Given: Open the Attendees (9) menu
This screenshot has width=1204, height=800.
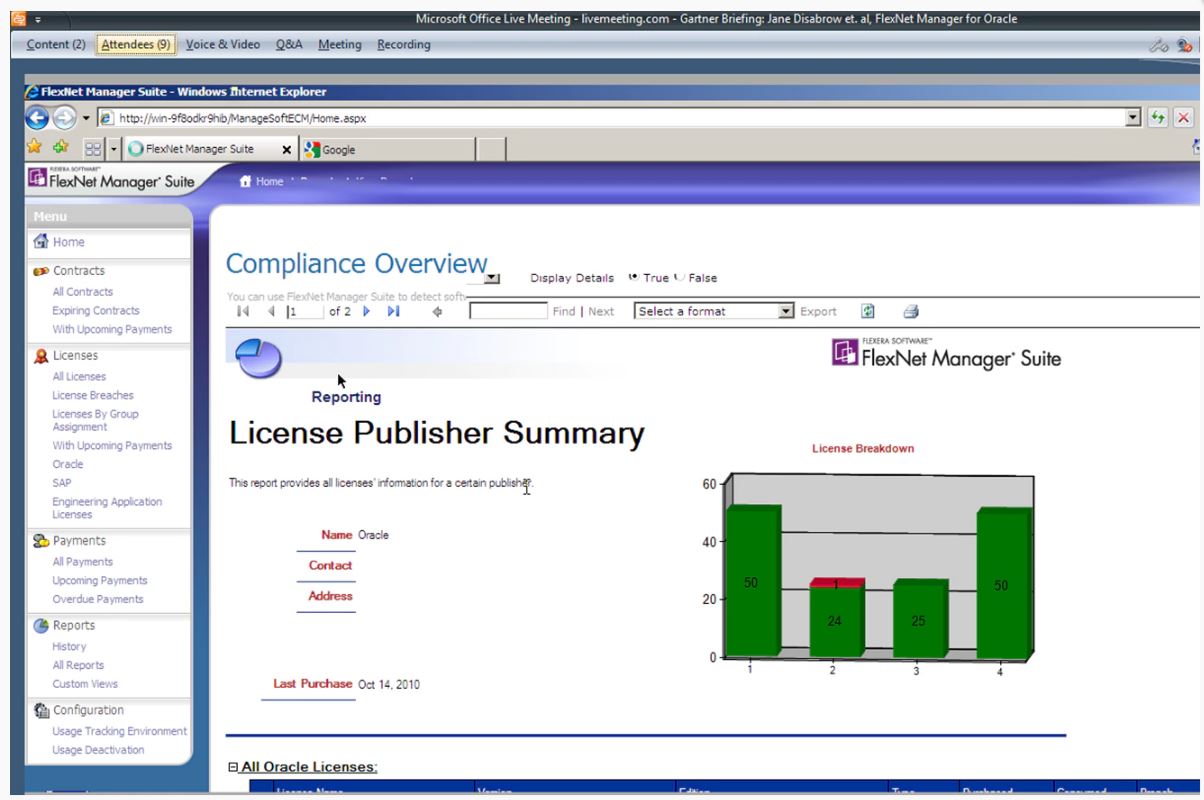Looking at the screenshot, I should 136,44.
